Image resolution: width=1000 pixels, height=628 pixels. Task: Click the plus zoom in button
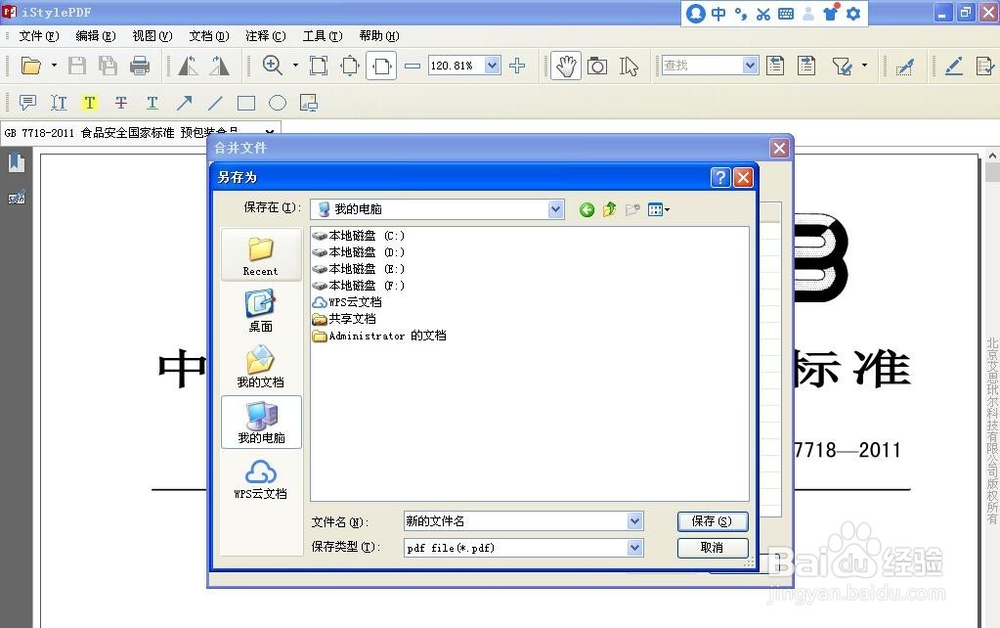[x=517, y=65]
